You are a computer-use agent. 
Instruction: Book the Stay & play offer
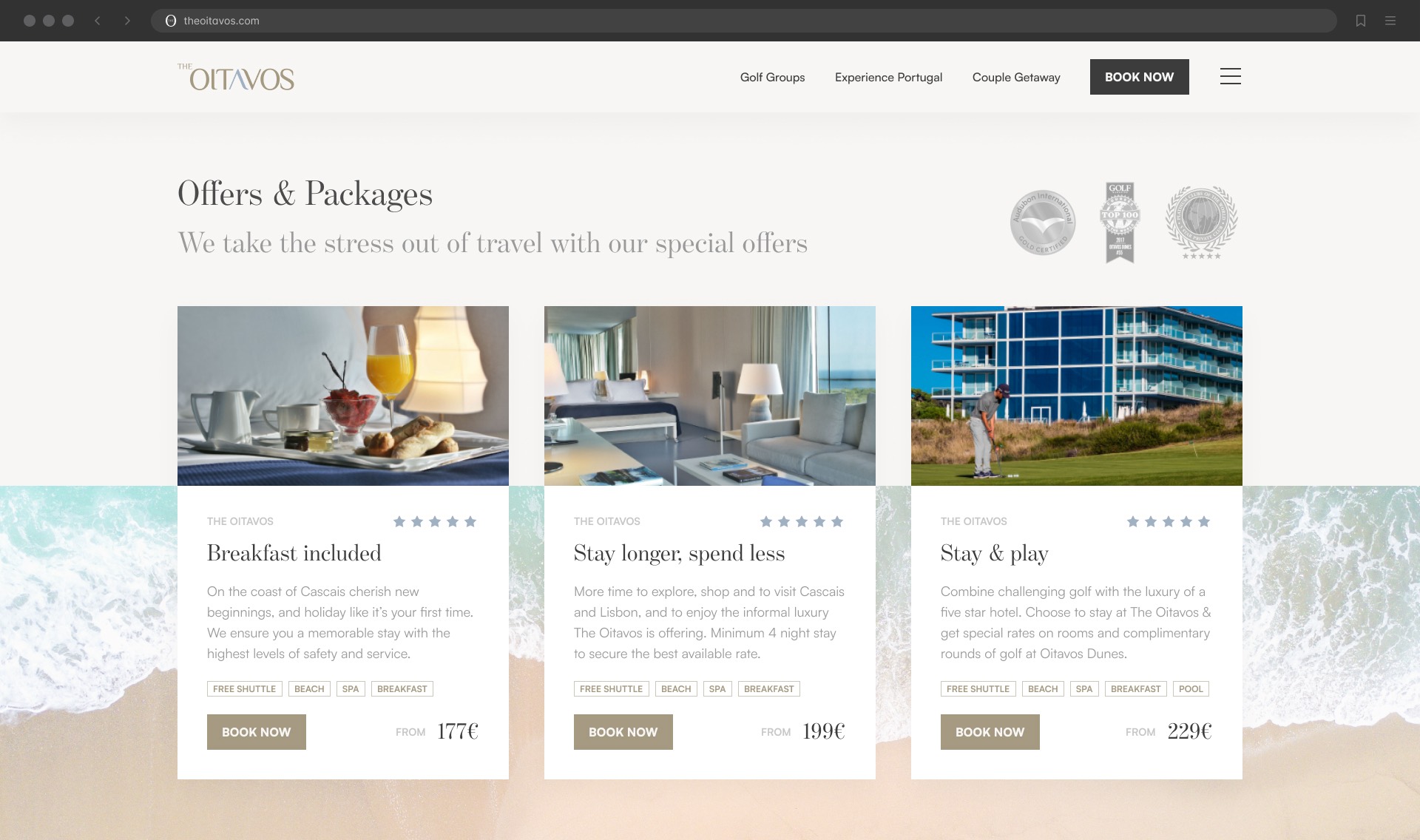(990, 732)
